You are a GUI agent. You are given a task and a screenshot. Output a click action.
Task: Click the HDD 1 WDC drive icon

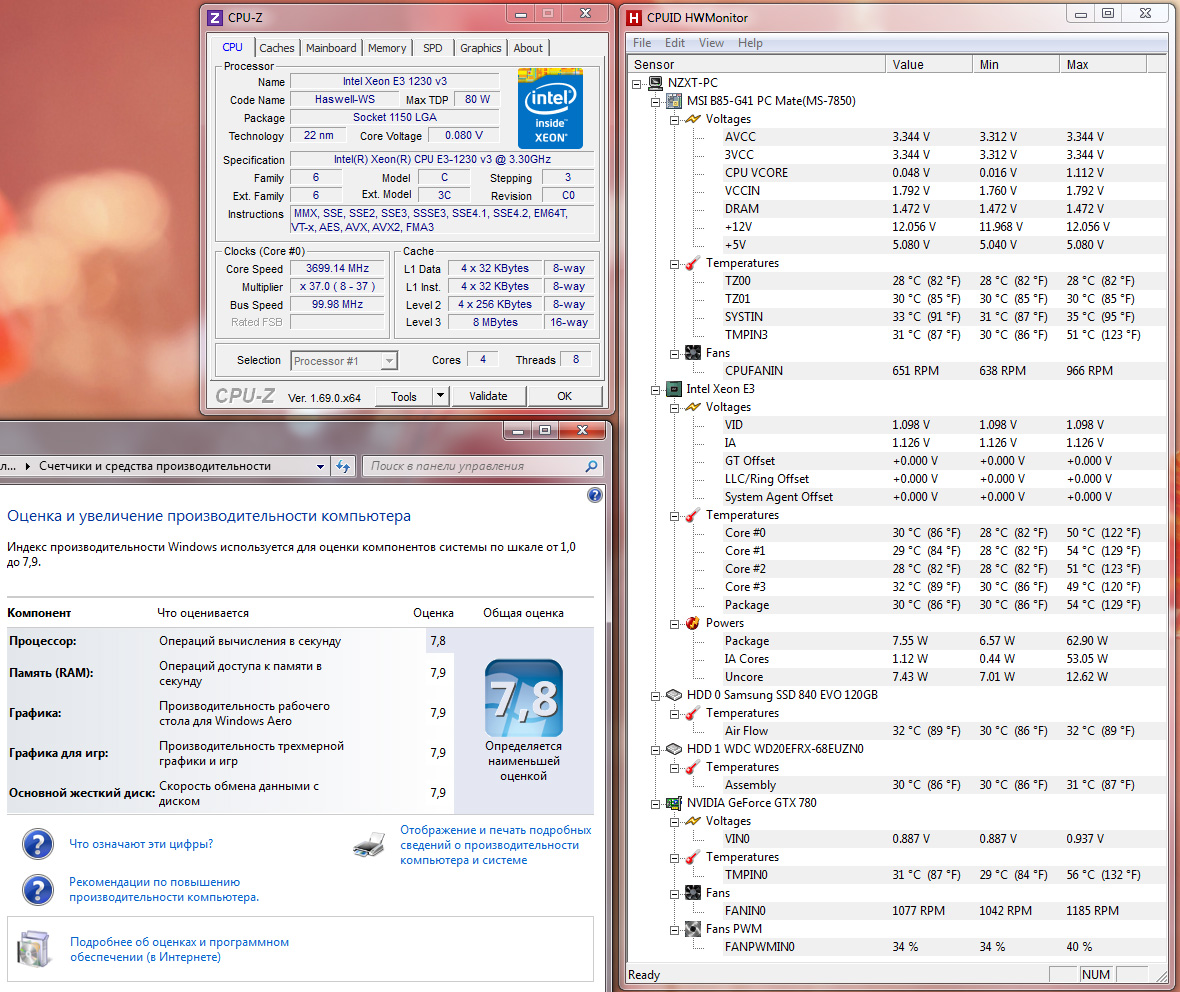pyautogui.click(x=674, y=749)
